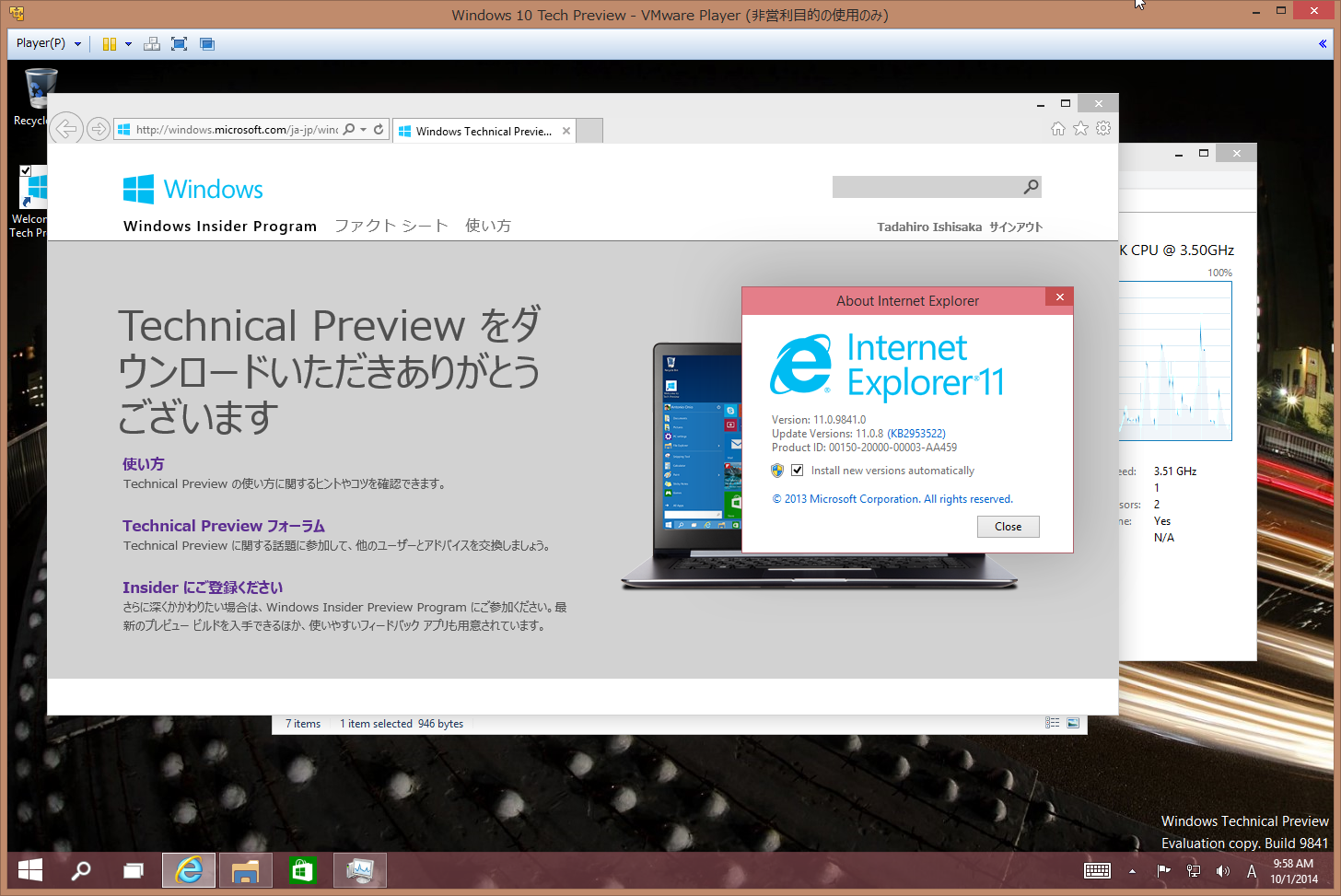Image resolution: width=1341 pixels, height=896 pixels.
Task: Suspend the virtual machine
Action: (x=108, y=43)
